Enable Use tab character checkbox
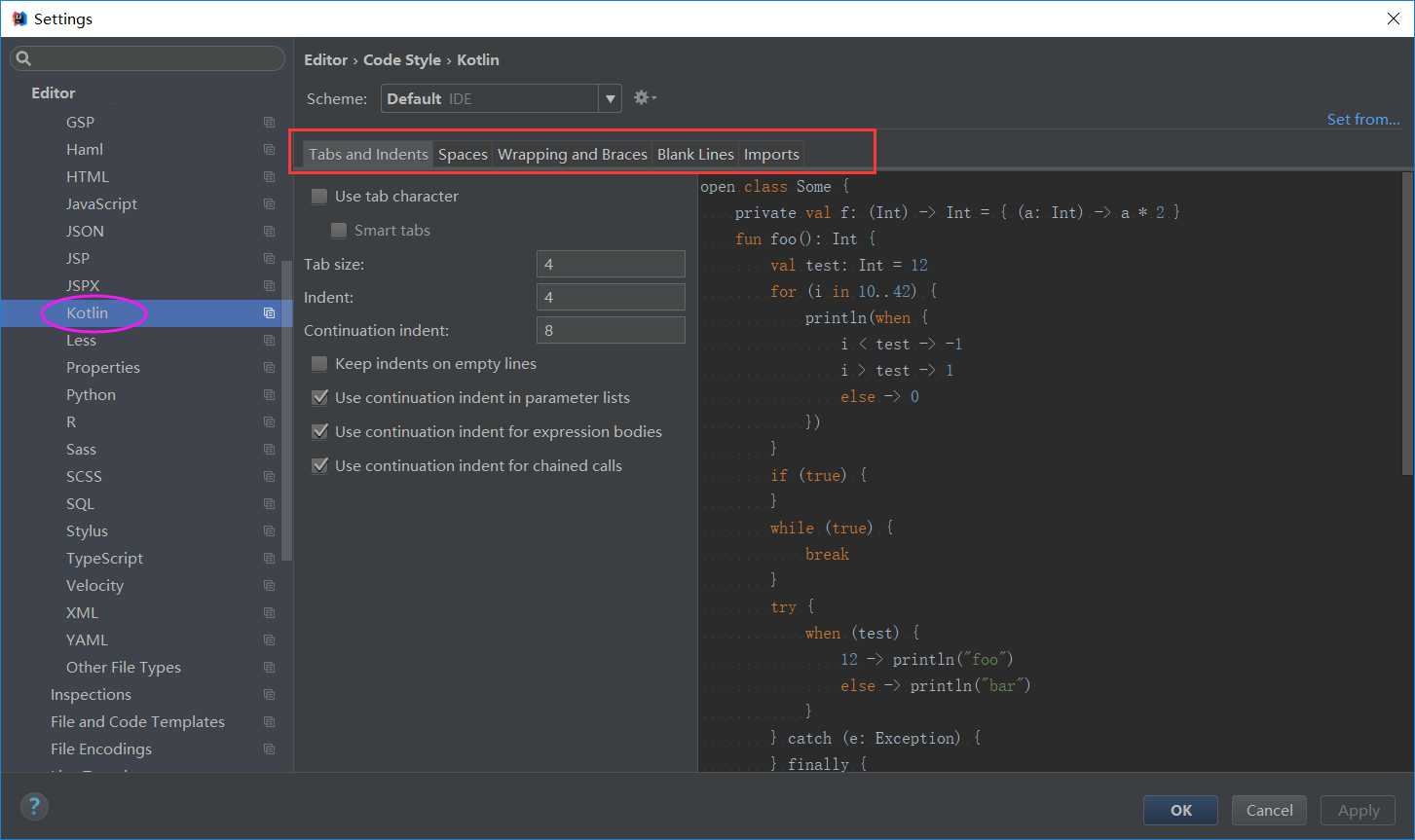Screen dimensions: 1415x840 pos(319,197)
